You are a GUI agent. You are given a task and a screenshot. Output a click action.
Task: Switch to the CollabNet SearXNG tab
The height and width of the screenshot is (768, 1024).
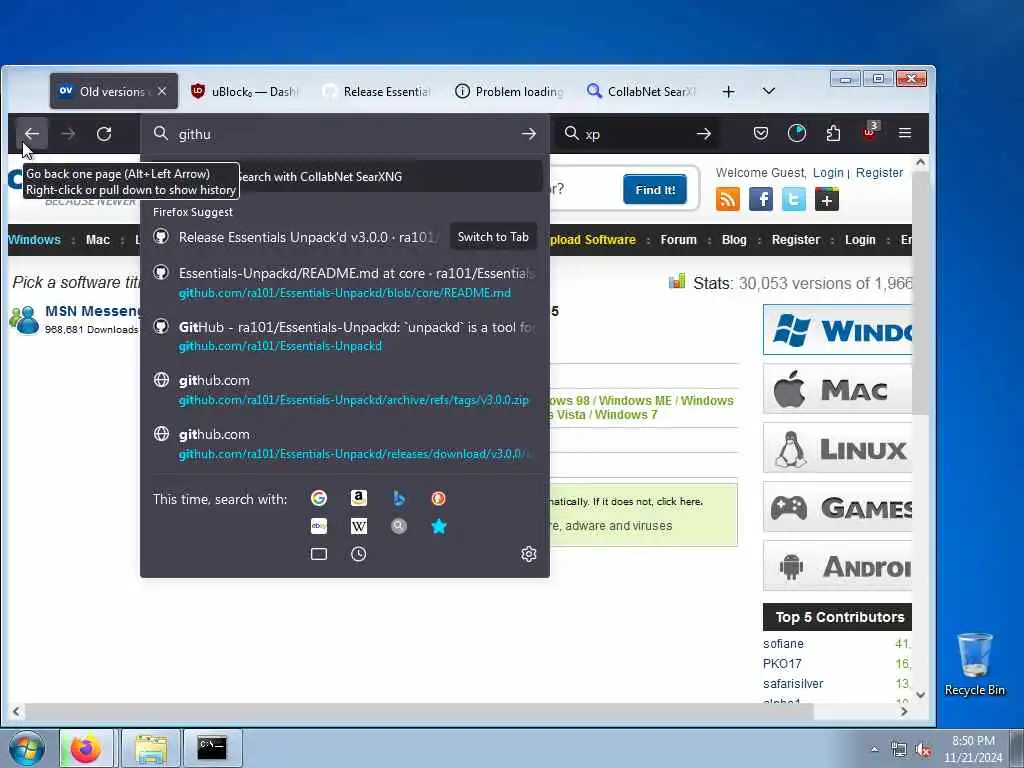pyautogui.click(x=642, y=91)
